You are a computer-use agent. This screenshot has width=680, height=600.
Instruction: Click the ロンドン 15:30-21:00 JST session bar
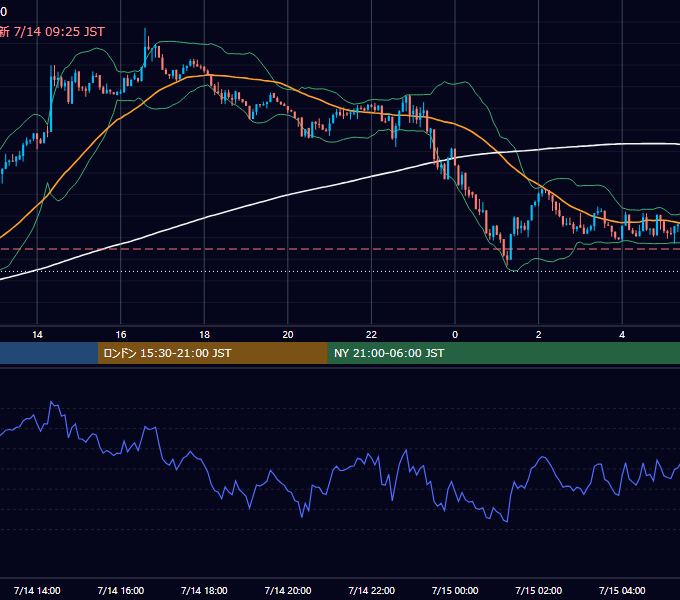212,353
